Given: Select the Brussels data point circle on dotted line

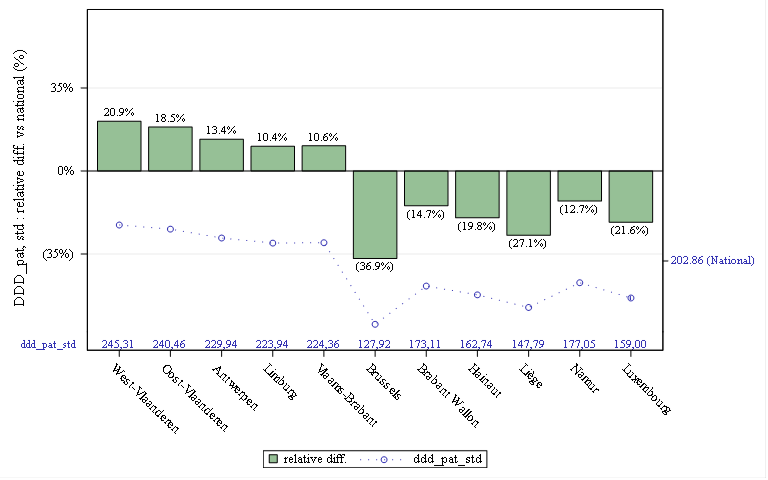Looking at the screenshot, I should coord(375,324).
